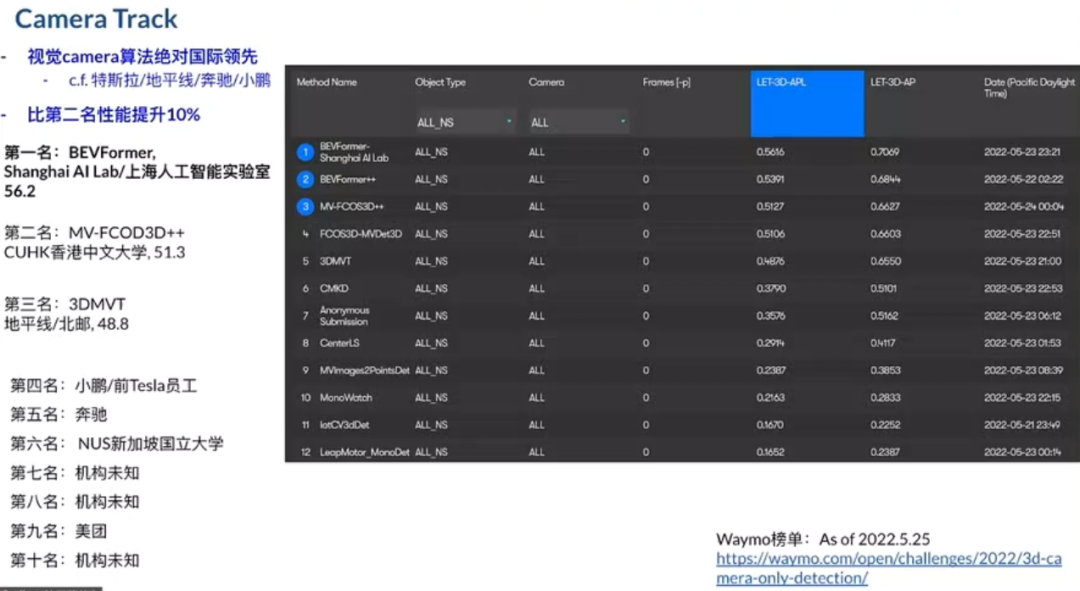Screen dimensions: 1080x591
Task: Click the Method Name column header
Action: tap(326, 82)
